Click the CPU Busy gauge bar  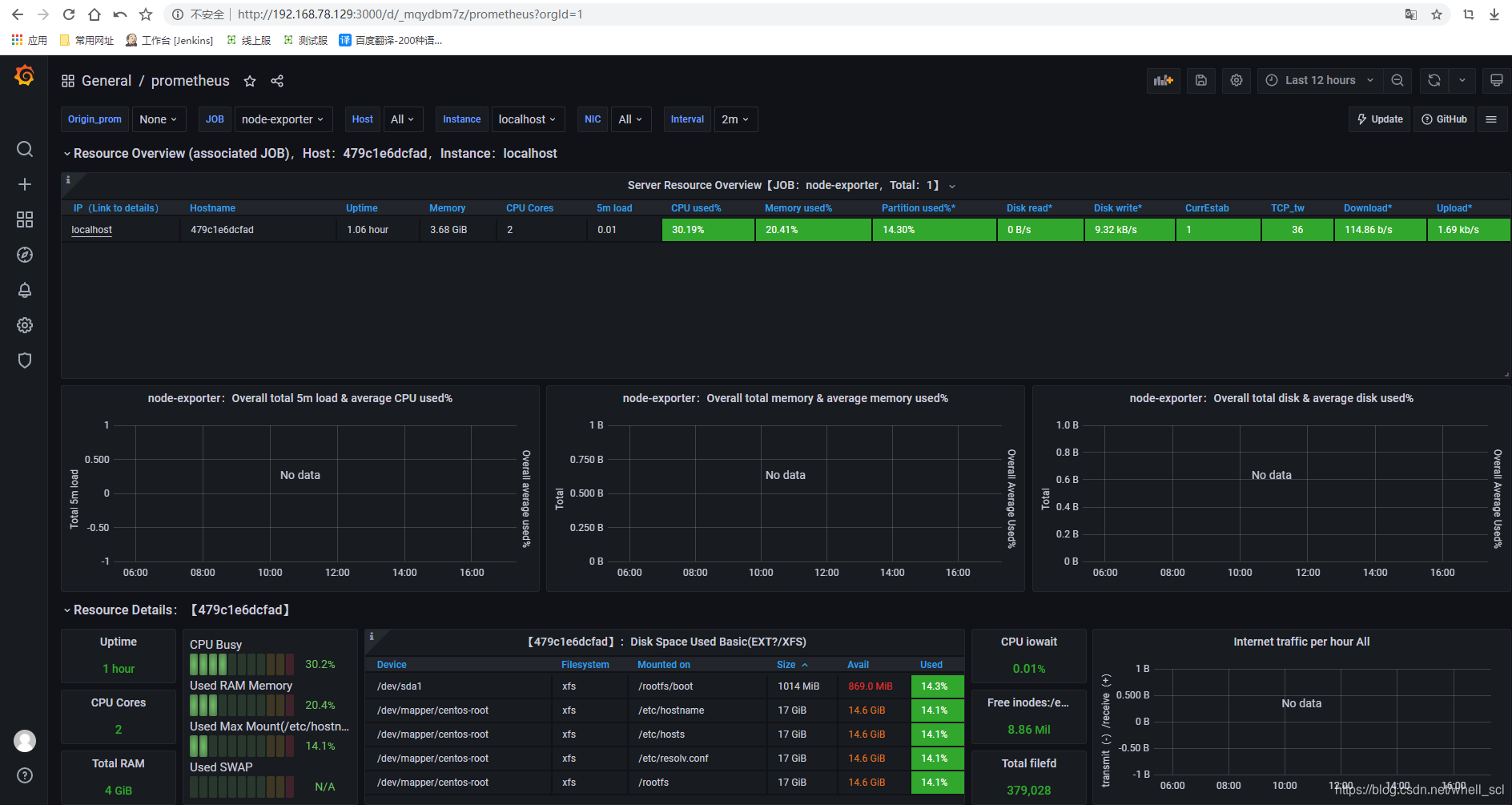243,664
